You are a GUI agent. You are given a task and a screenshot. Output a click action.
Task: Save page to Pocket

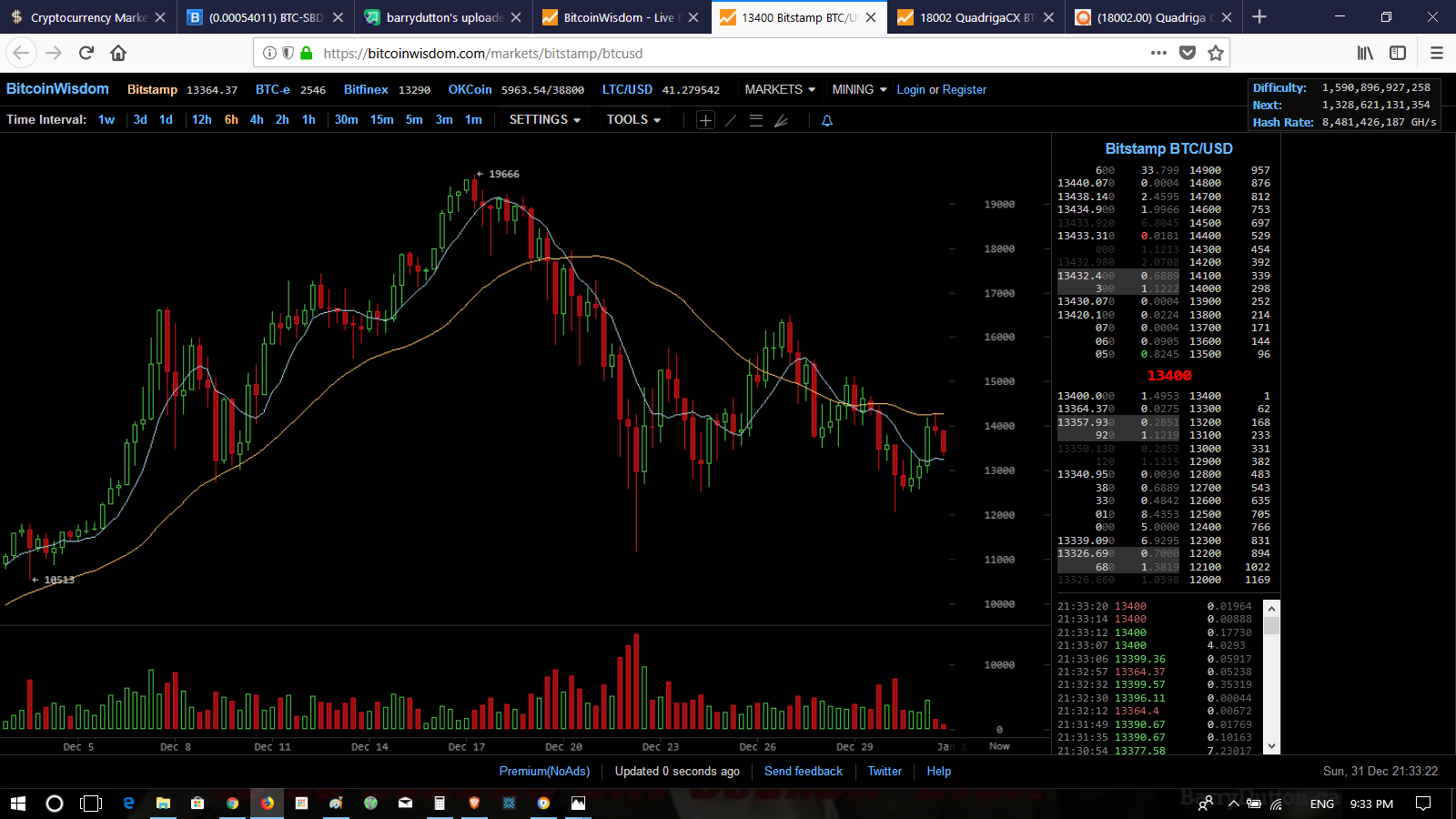tap(1188, 53)
